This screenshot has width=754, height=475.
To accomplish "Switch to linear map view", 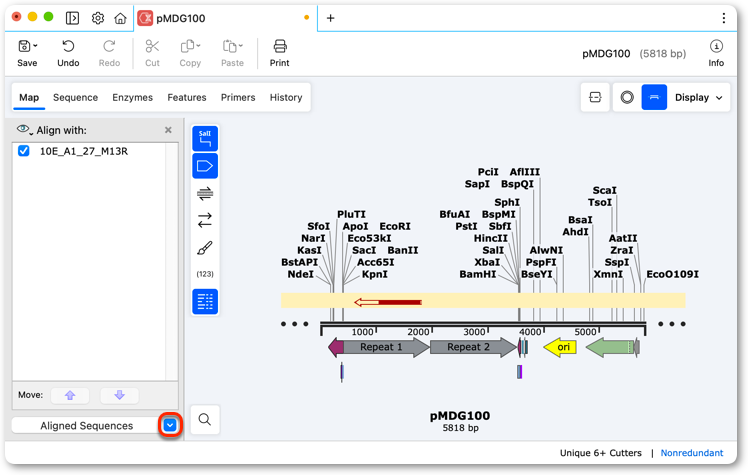I will coord(654,98).
